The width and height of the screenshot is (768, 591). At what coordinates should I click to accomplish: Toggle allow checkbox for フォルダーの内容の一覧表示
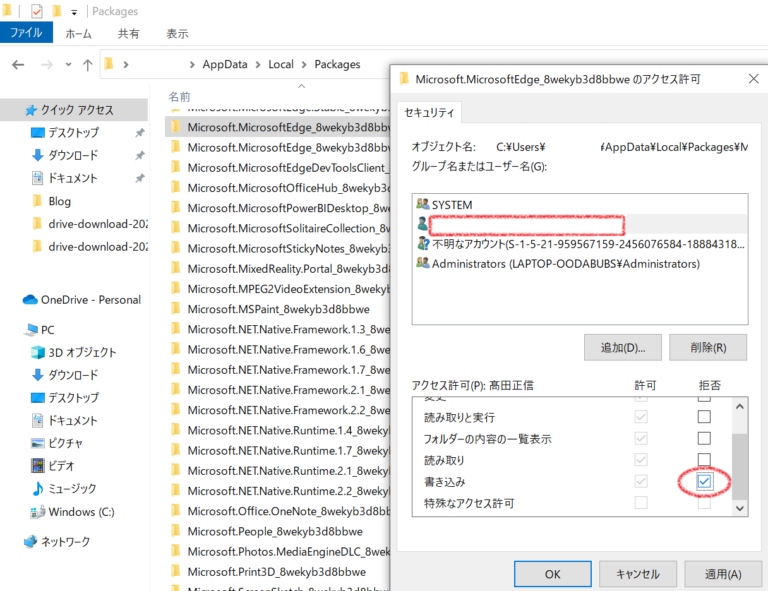641,438
